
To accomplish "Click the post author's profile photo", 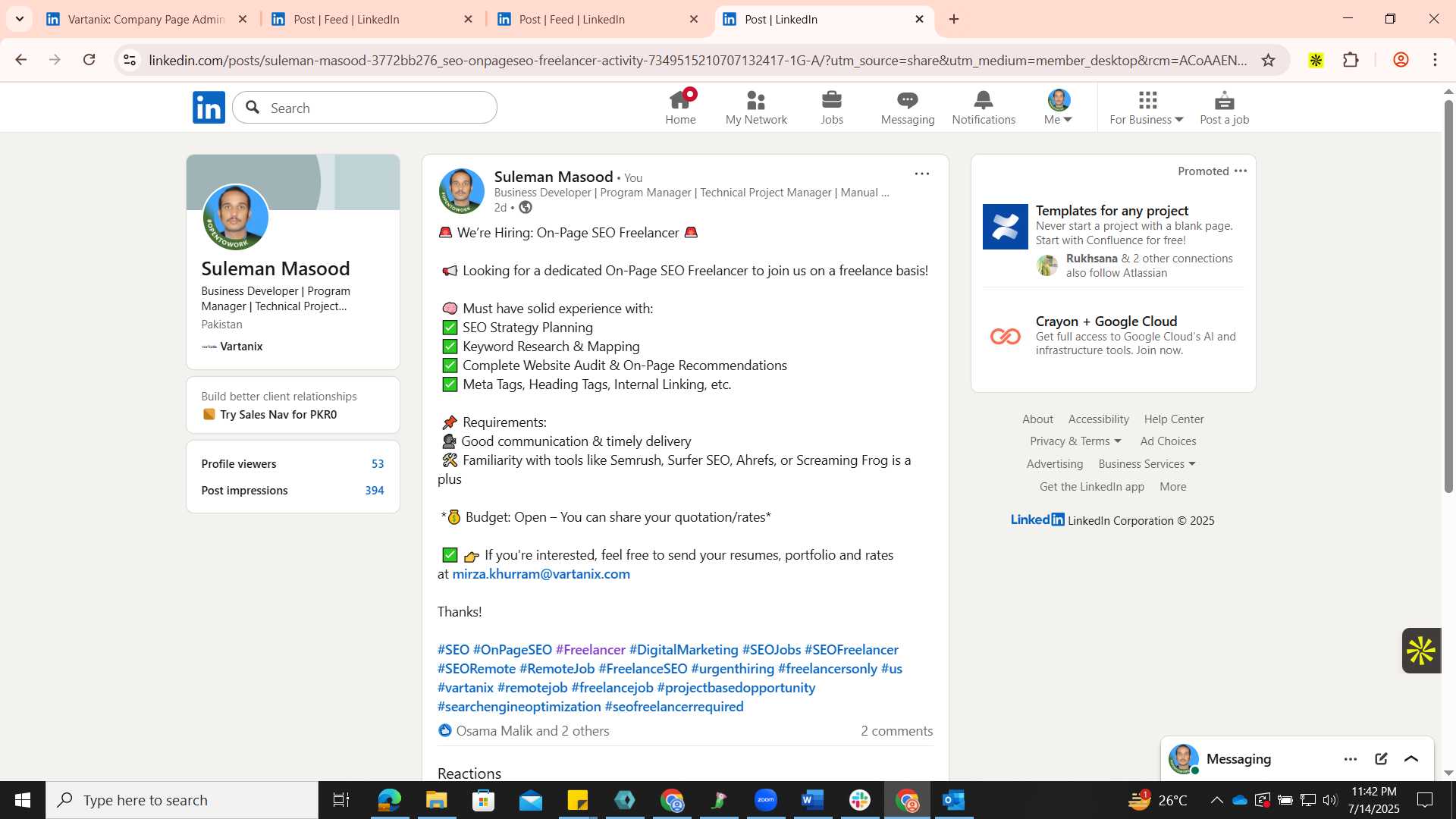I will (x=462, y=191).
